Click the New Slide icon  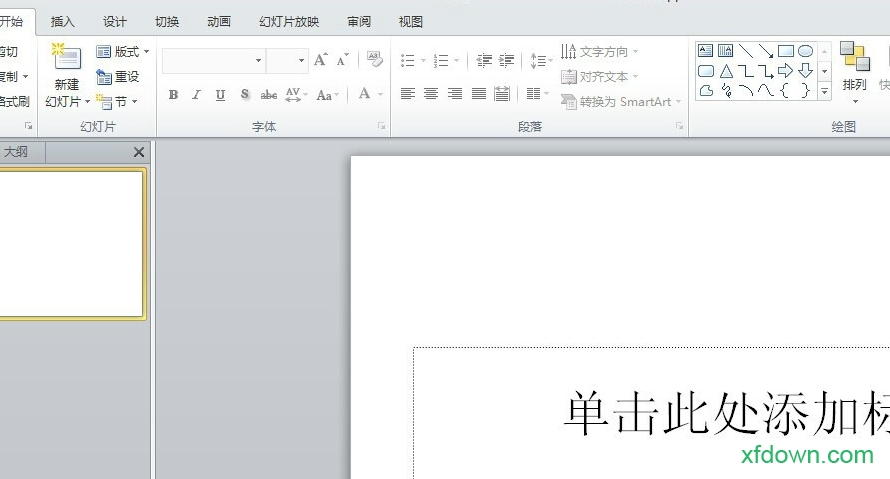[66, 57]
